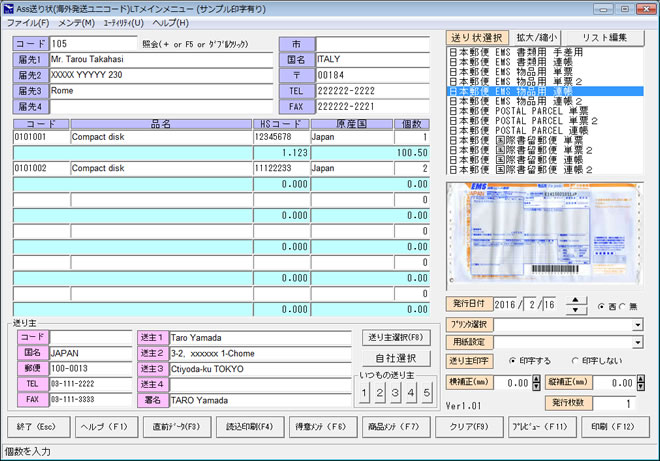Image resolution: width=660 pixels, height=461 pixels.
Task: Open the 用紙設定 paper setting dropdown
Action: pos(637,343)
